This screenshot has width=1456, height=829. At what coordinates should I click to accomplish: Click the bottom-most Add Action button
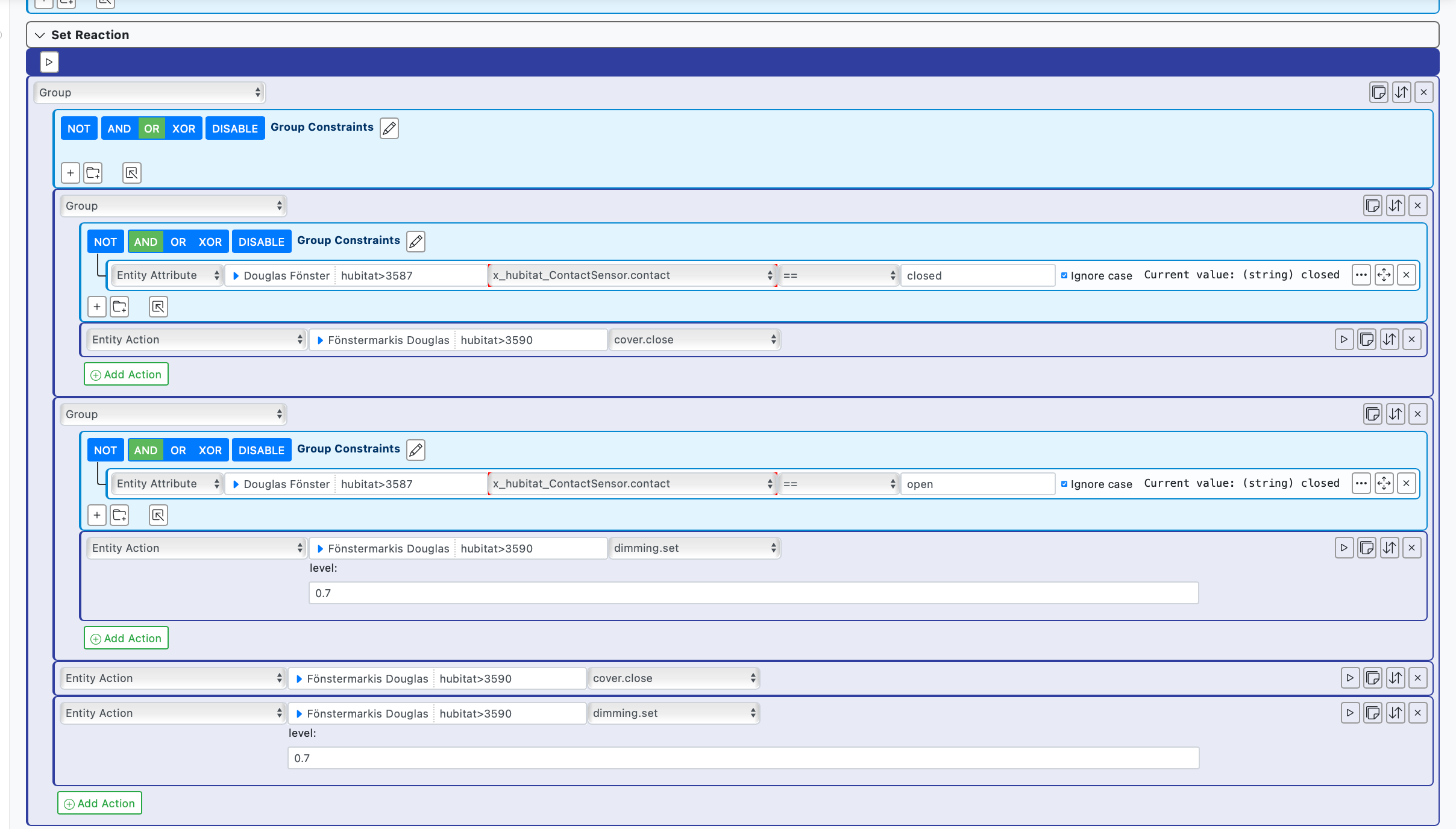coord(99,803)
